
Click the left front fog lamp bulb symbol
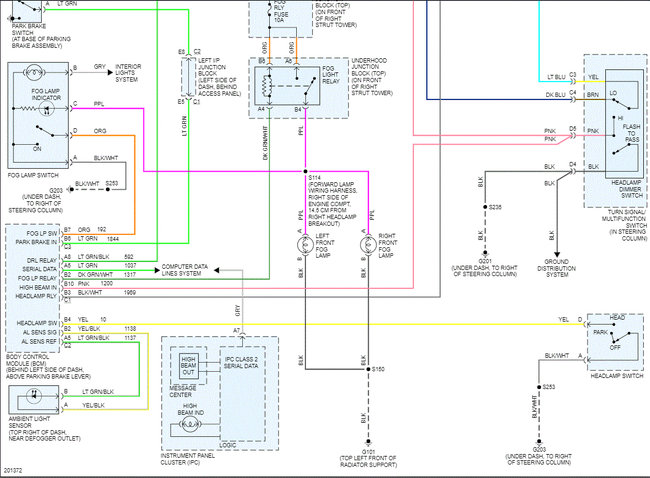click(306, 245)
